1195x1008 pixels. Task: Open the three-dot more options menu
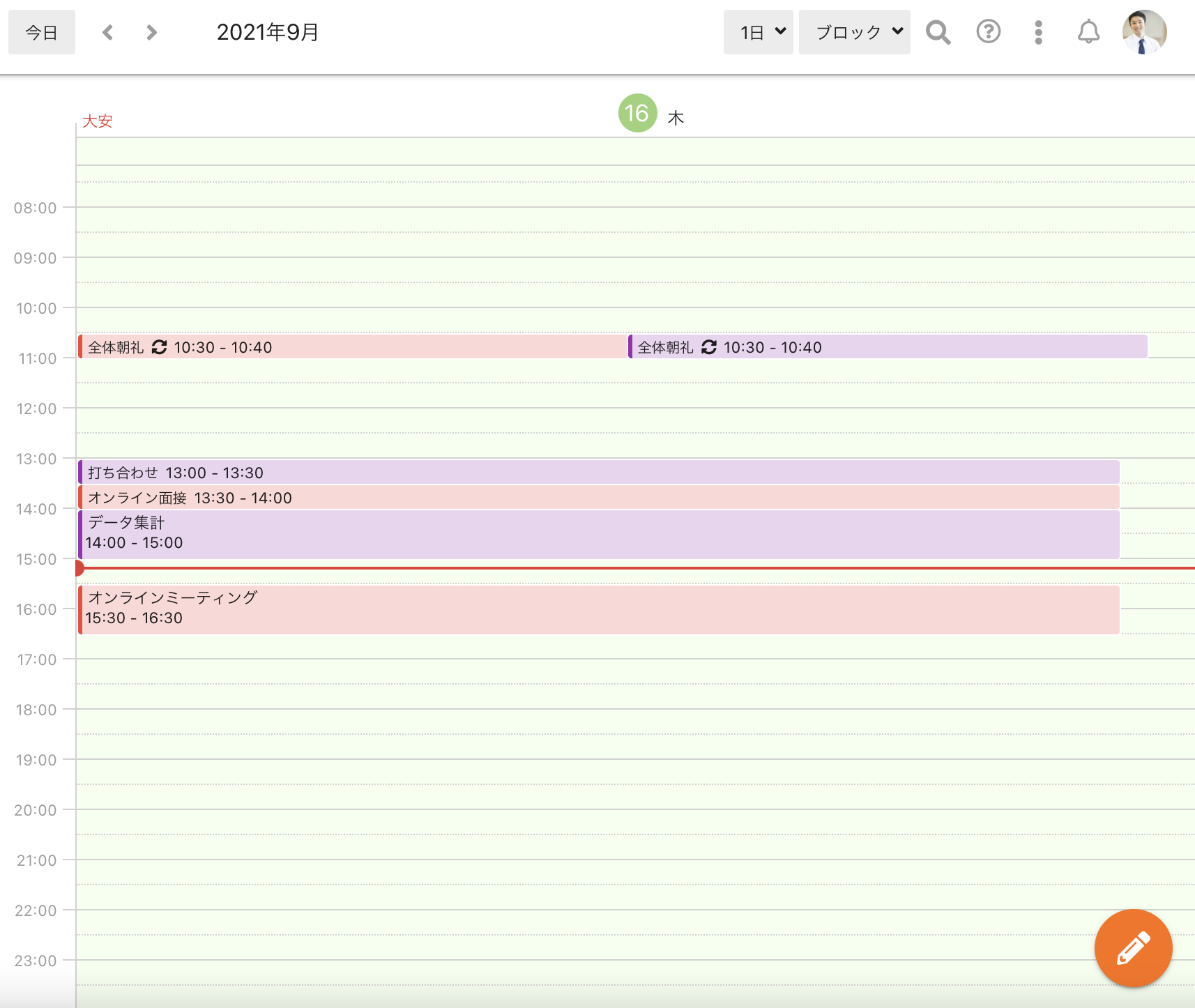click(1038, 32)
